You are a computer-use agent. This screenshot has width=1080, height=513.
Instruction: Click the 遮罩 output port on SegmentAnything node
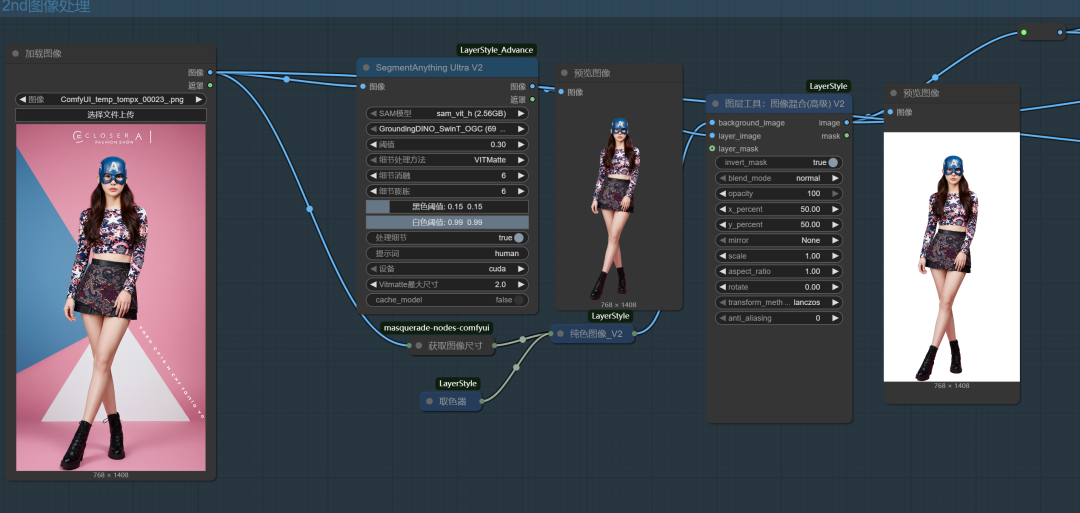click(532, 99)
